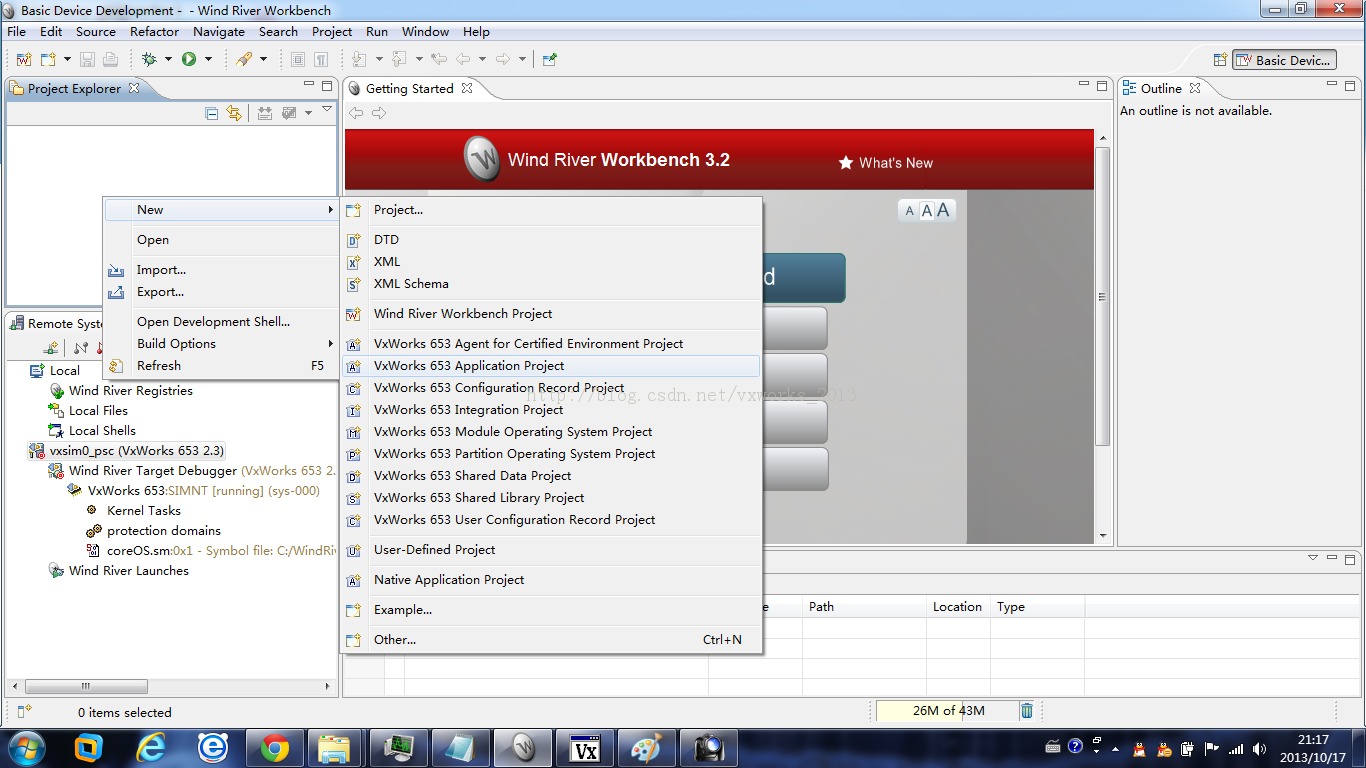The image size is (1366, 768).
Task: Close the Outline view tab X
Action: tap(1194, 88)
